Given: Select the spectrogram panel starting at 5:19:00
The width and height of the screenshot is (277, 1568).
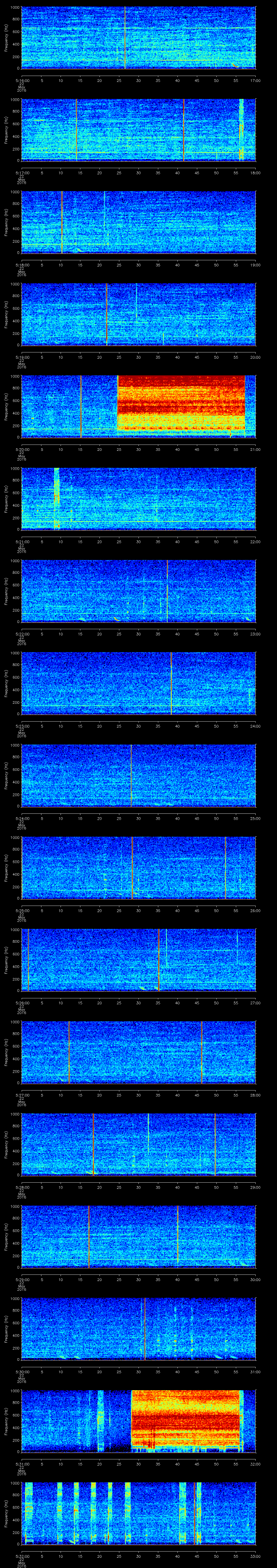Looking at the screenshot, I should [139, 314].
